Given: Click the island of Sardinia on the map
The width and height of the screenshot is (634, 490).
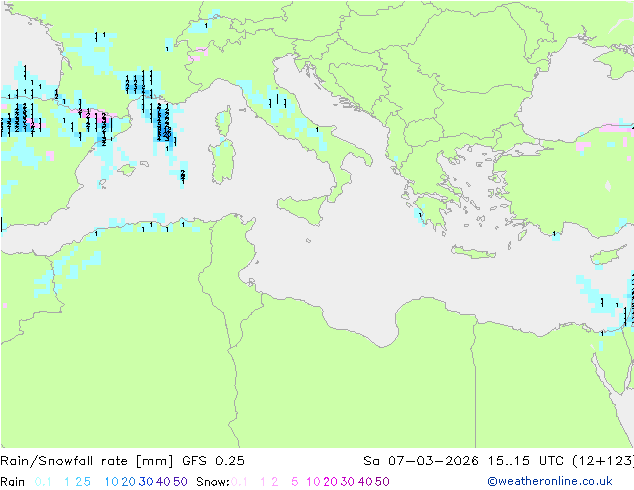Looking at the screenshot, I should [222, 162].
